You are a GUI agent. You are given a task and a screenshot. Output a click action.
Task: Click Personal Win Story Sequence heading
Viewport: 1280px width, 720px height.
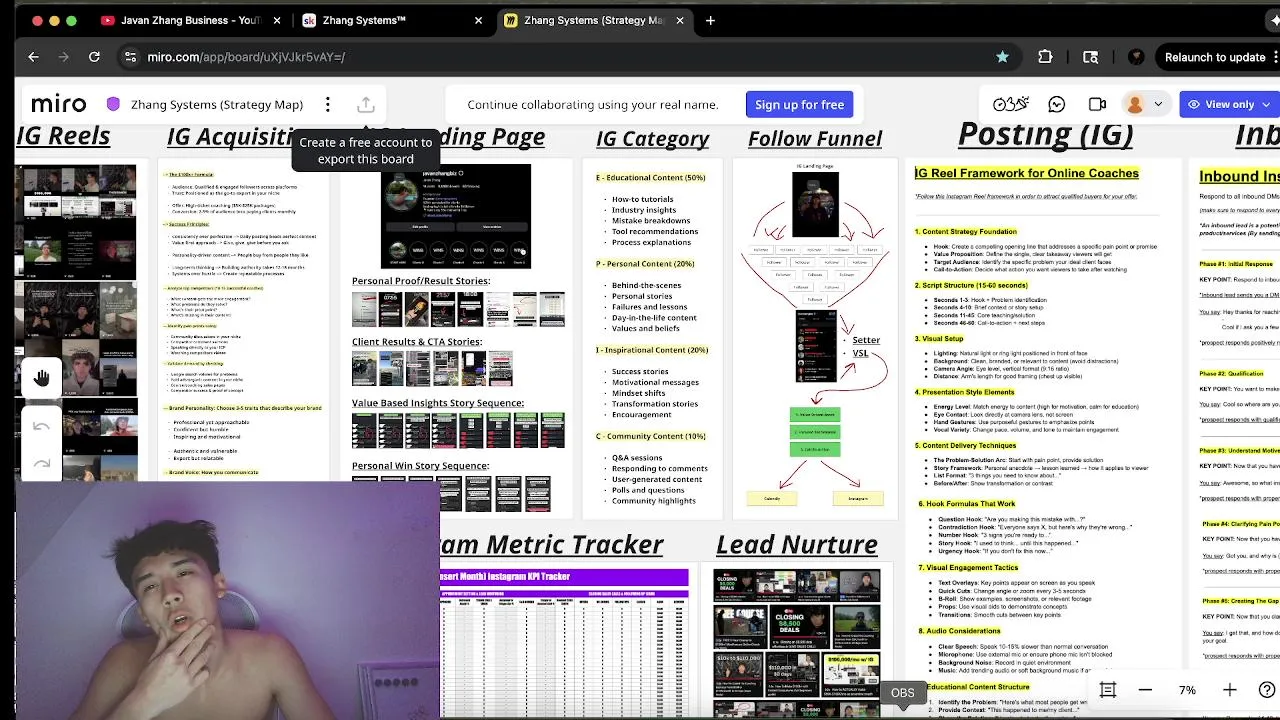(420, 466)
